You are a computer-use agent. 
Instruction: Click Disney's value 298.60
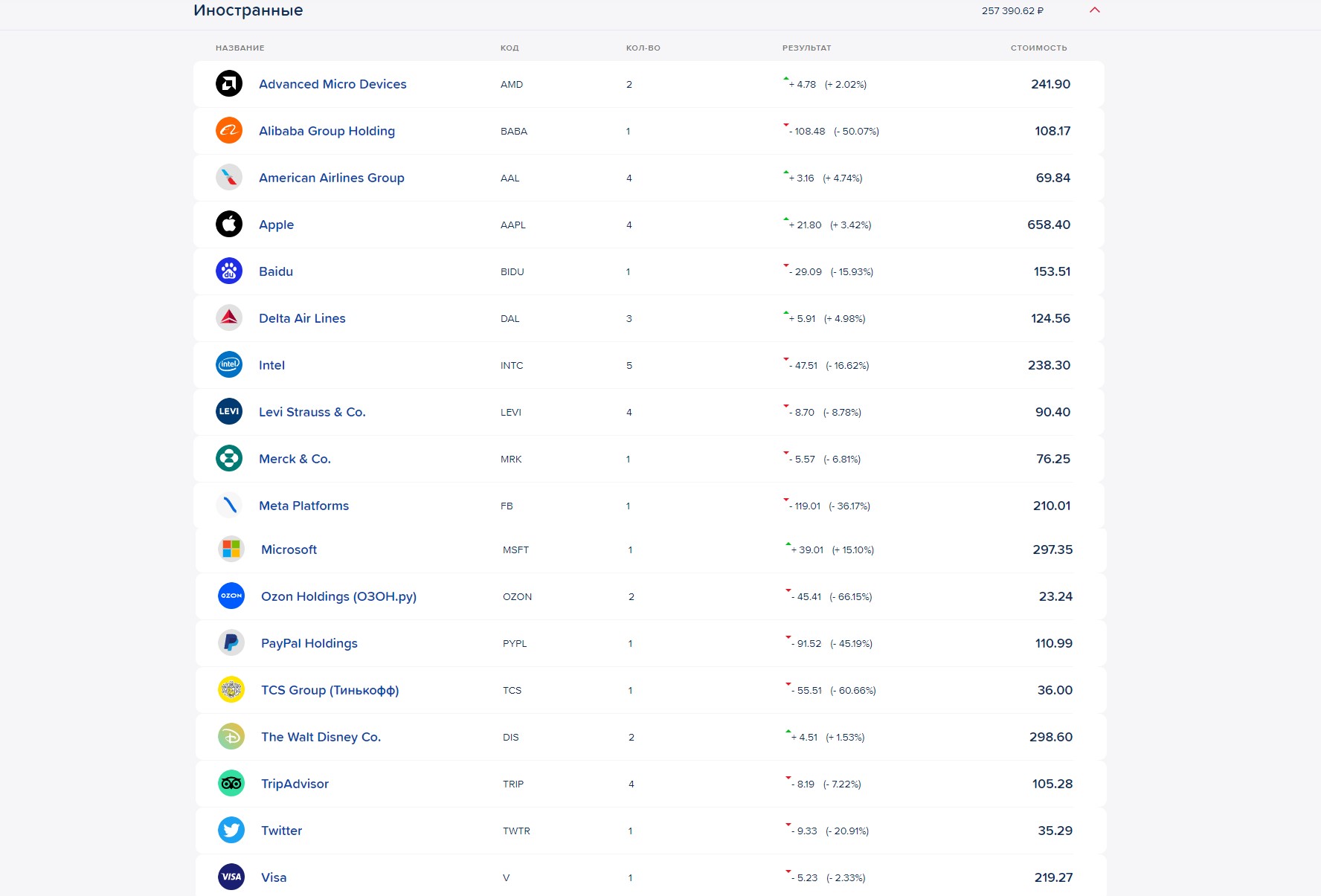point(1051,737)
